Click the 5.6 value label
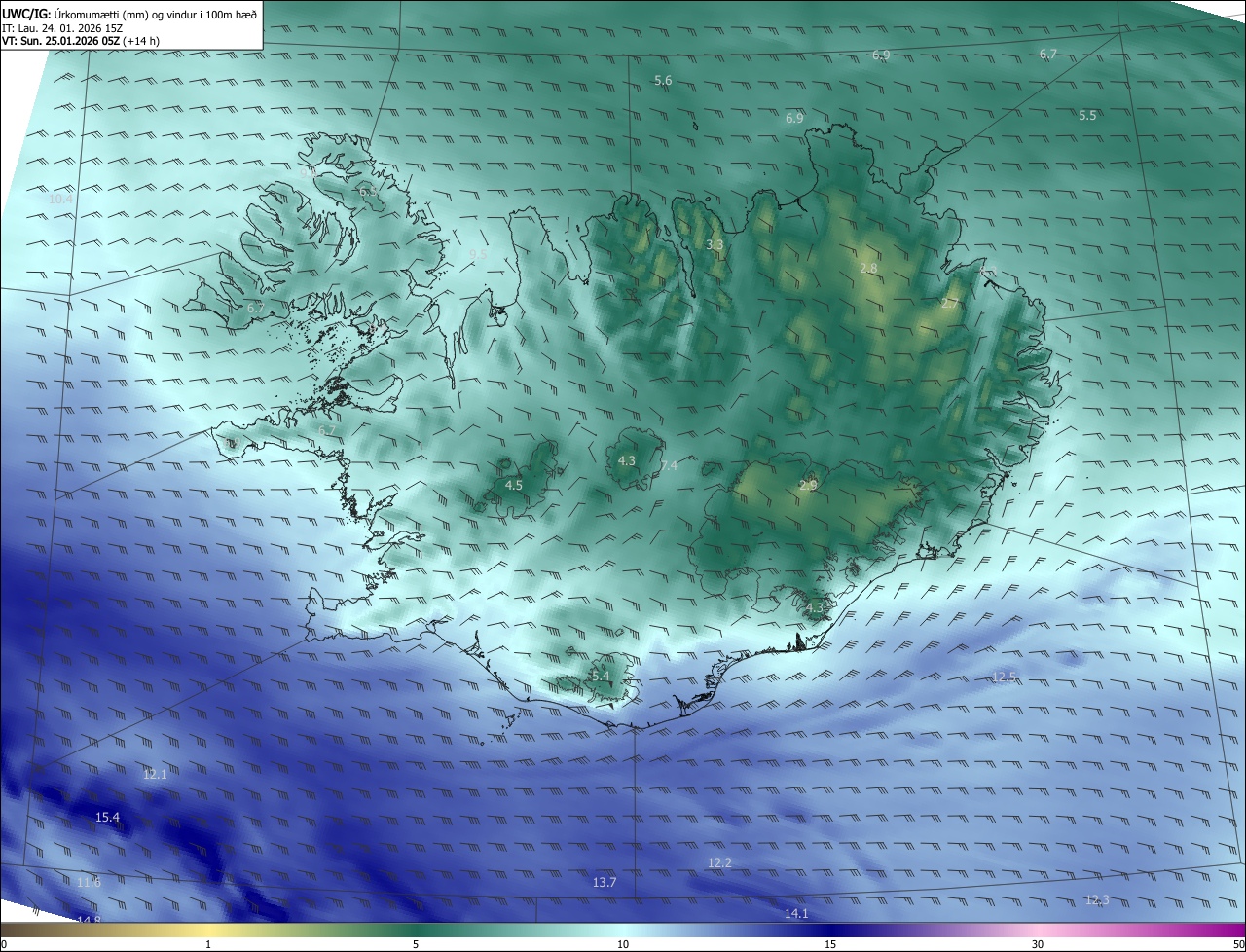This screenshot has width=1246, height=952. 663,80
